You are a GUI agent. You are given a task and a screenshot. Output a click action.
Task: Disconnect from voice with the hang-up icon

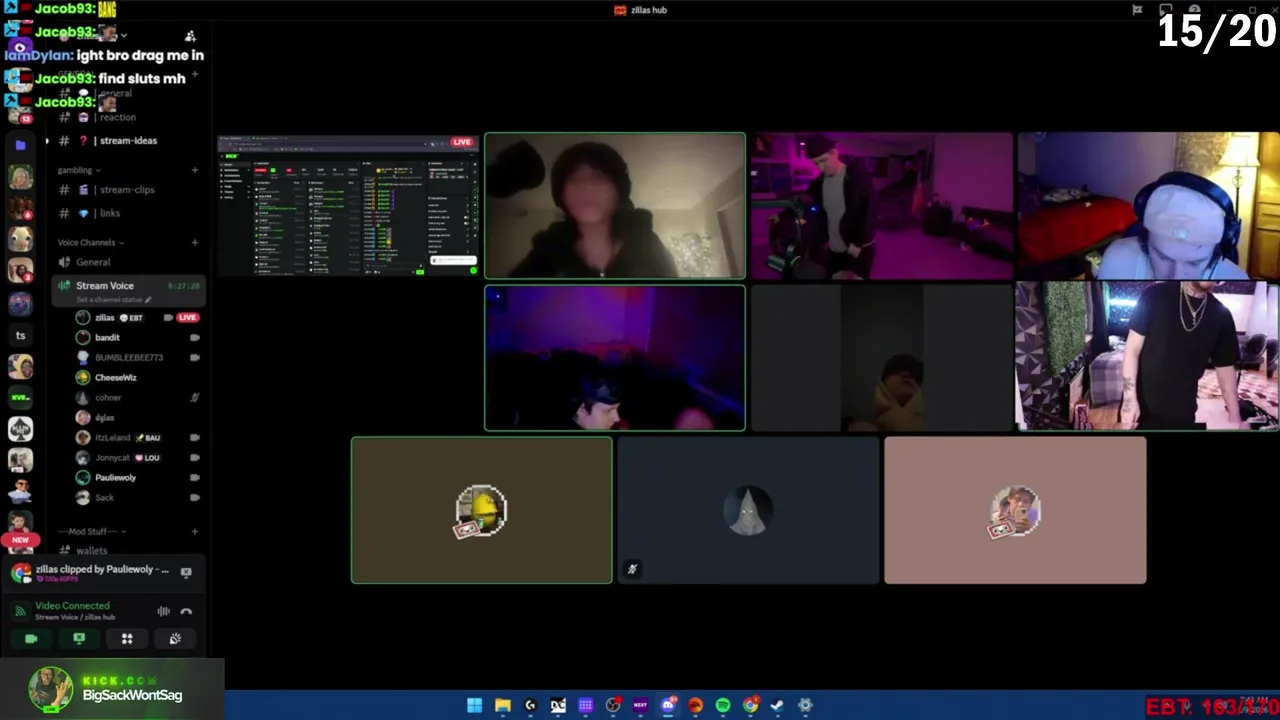[186, 611]
